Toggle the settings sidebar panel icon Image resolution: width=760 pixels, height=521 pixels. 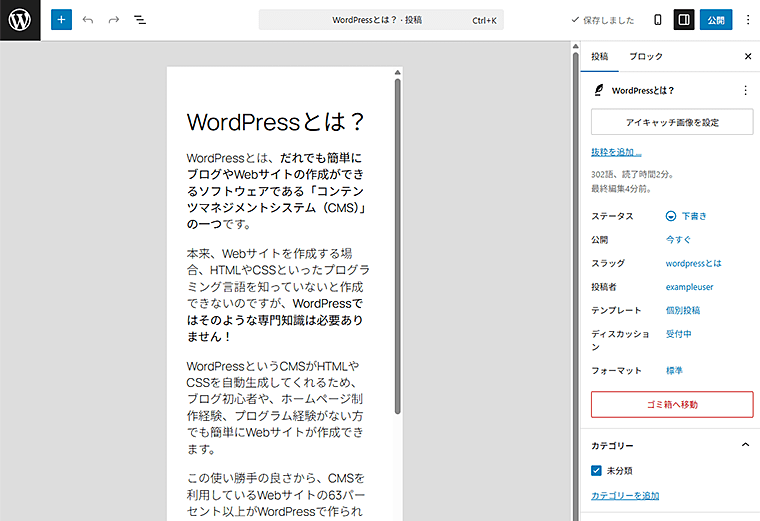point(684,20)
